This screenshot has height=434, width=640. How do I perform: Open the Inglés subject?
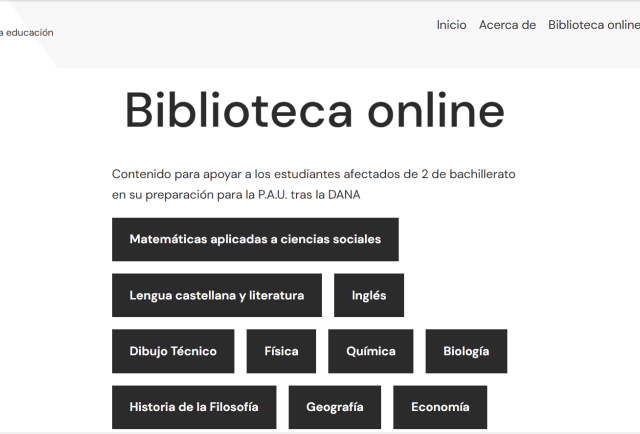coord(369,295)
